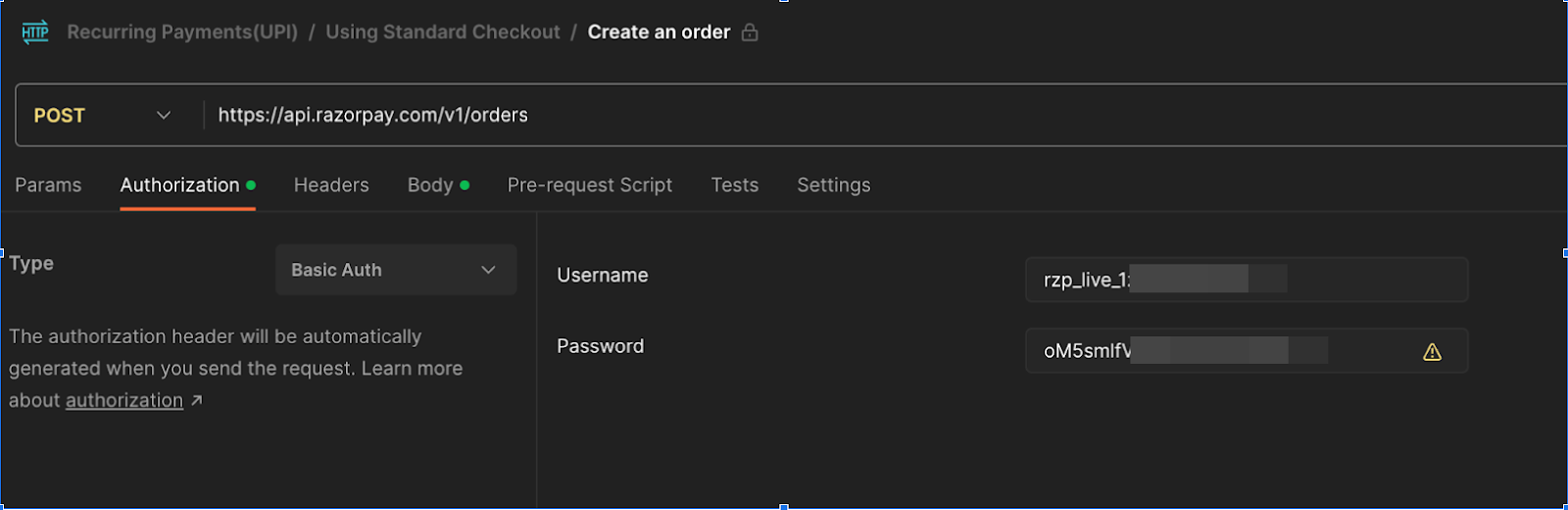This screenshot has height=510, width=1568.
Task: Click the Type label
Action: point(31,263)
